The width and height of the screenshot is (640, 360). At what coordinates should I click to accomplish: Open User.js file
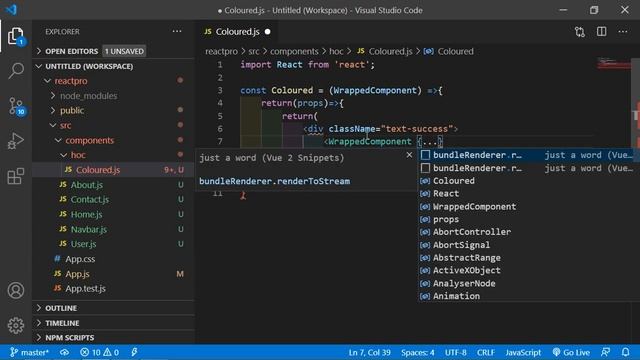pyautogui.click(x=113, y=244)
